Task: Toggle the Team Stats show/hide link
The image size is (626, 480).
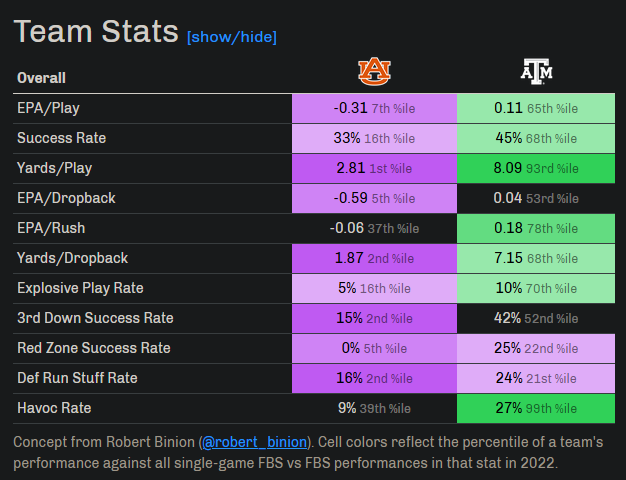Action: click(231, 37)
